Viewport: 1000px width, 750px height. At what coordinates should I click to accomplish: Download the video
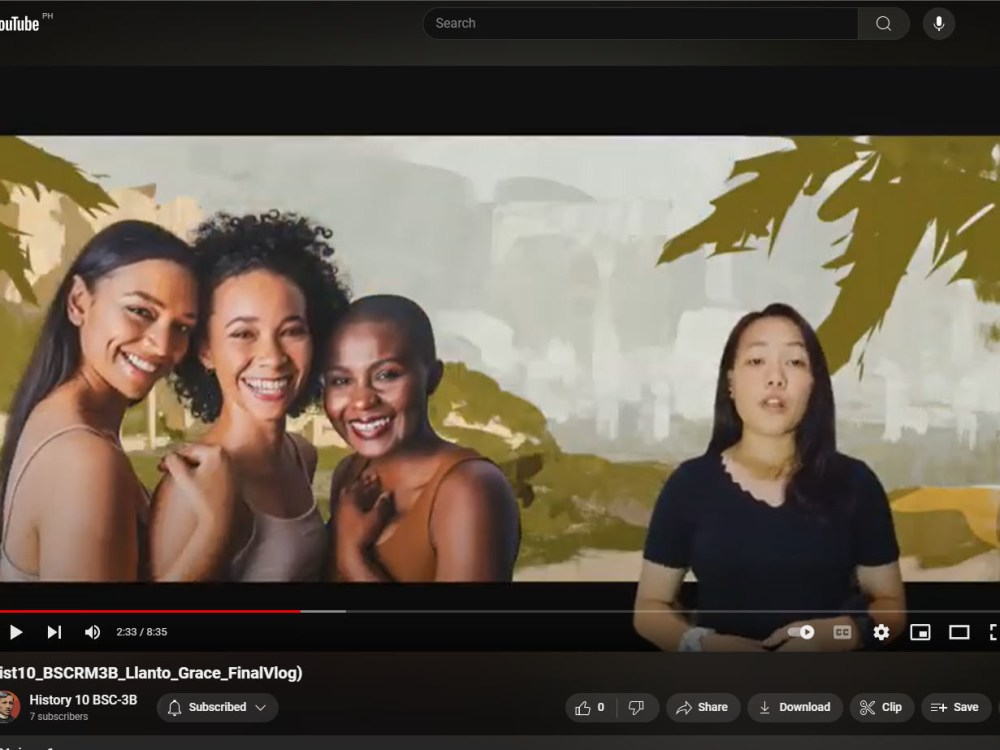[795, 707]
